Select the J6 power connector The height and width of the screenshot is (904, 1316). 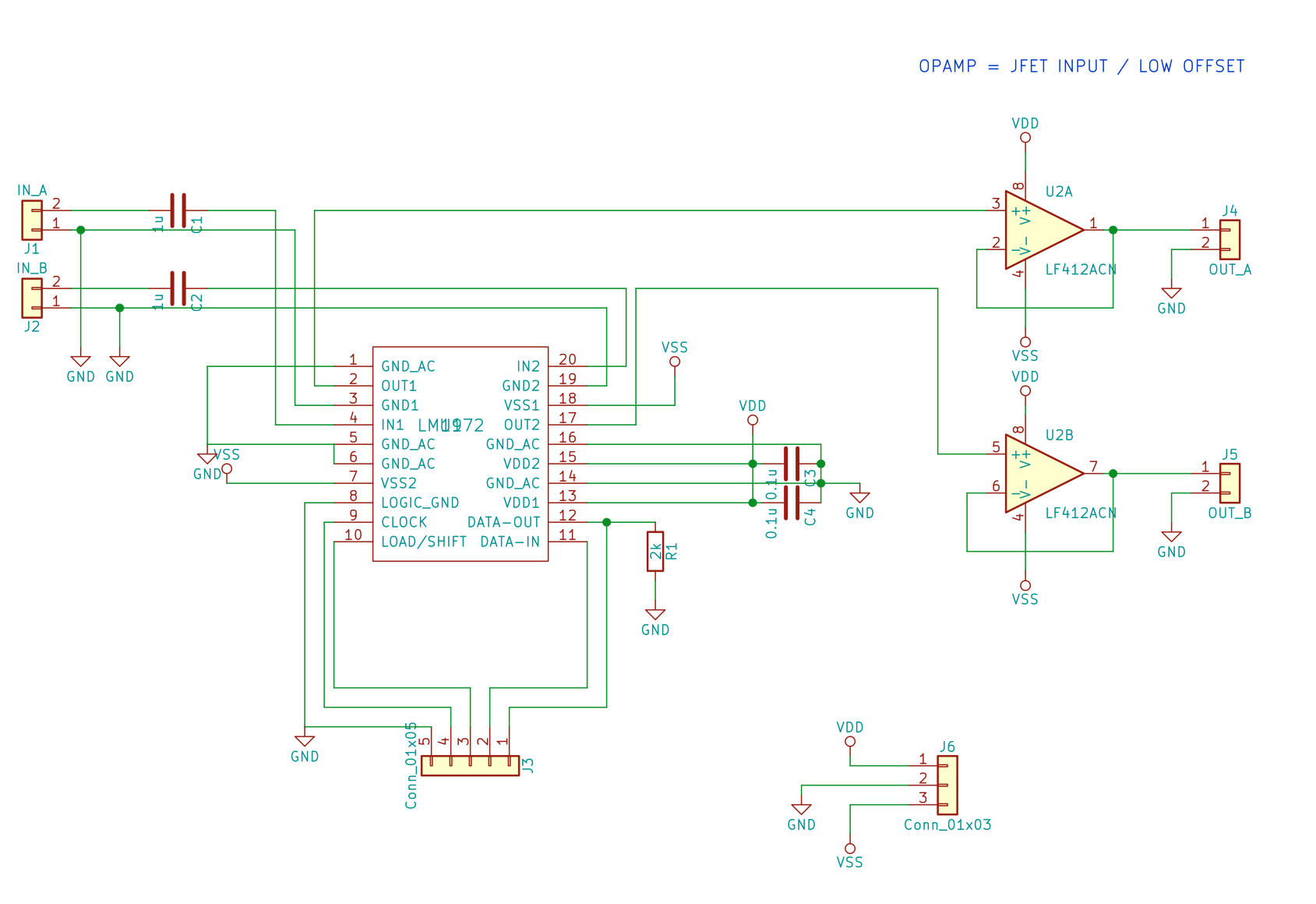click(947, 786)
